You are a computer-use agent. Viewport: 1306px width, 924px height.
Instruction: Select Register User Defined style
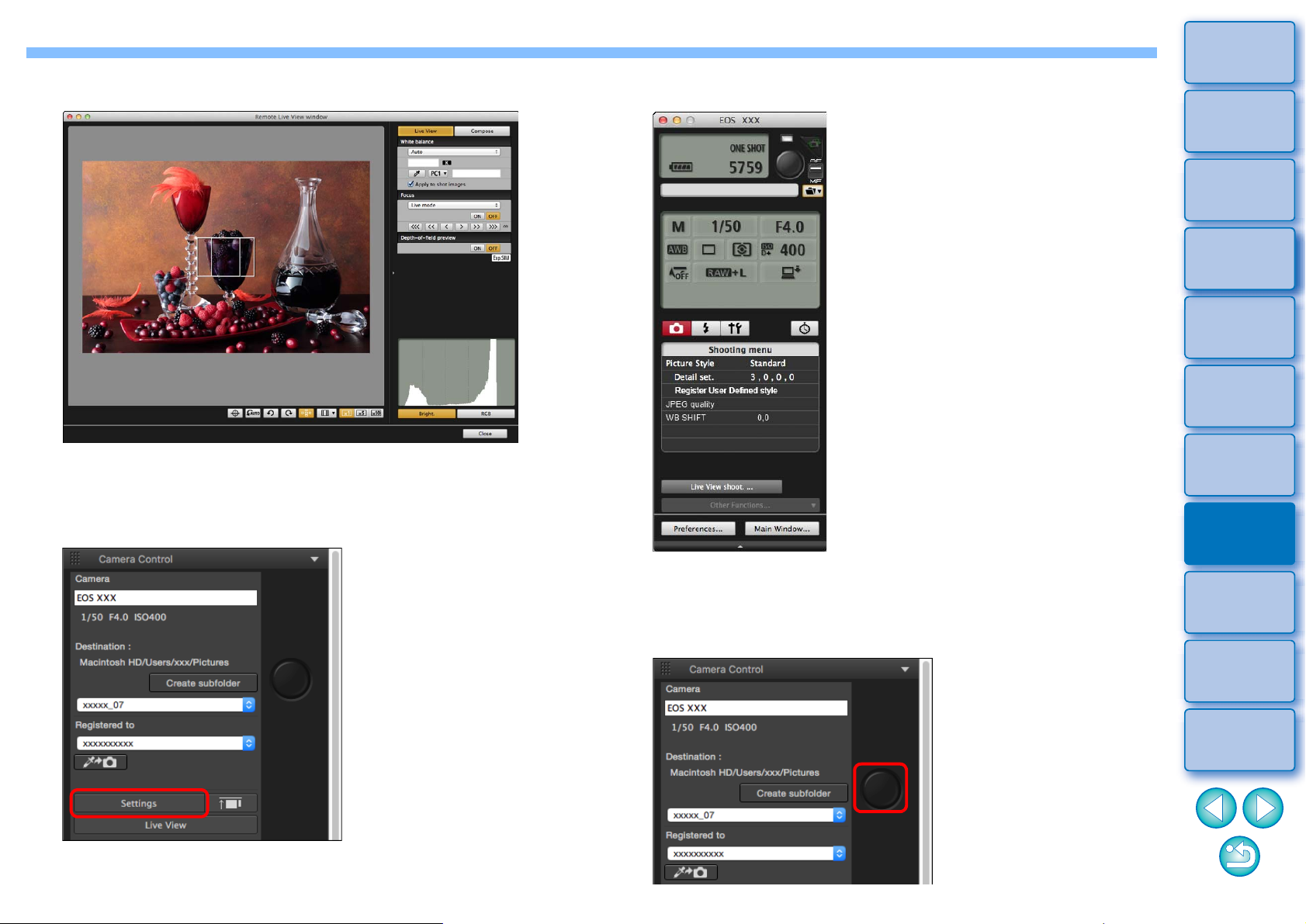740,390
